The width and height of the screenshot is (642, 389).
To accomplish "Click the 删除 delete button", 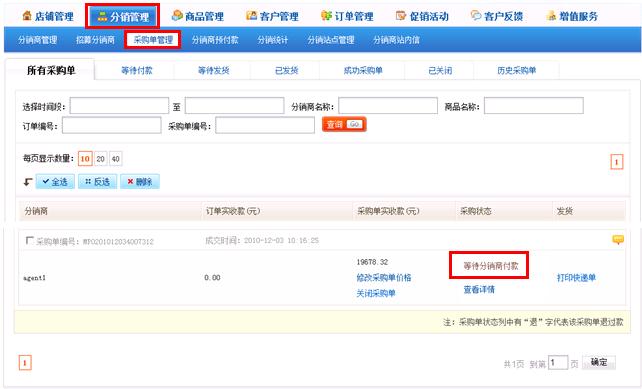I will [140, 182].
